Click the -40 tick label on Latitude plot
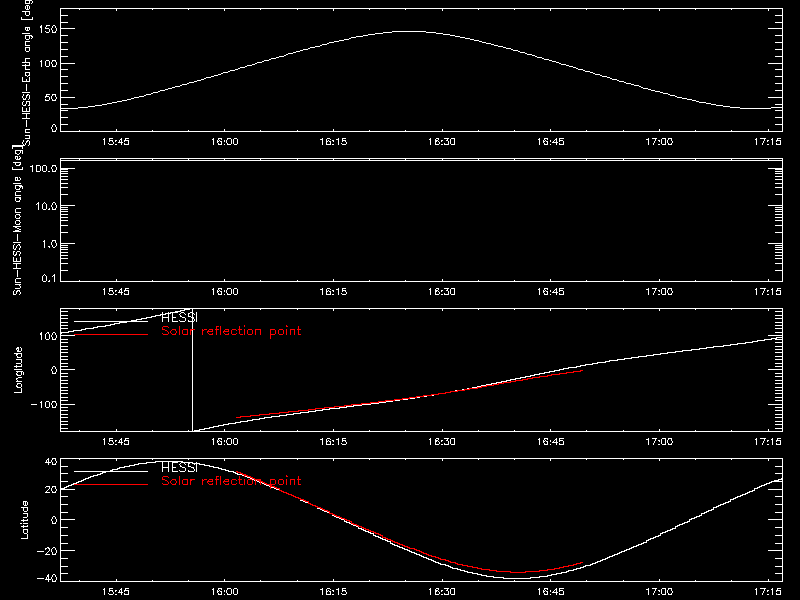800x600 pixels. tap(47, 578)
